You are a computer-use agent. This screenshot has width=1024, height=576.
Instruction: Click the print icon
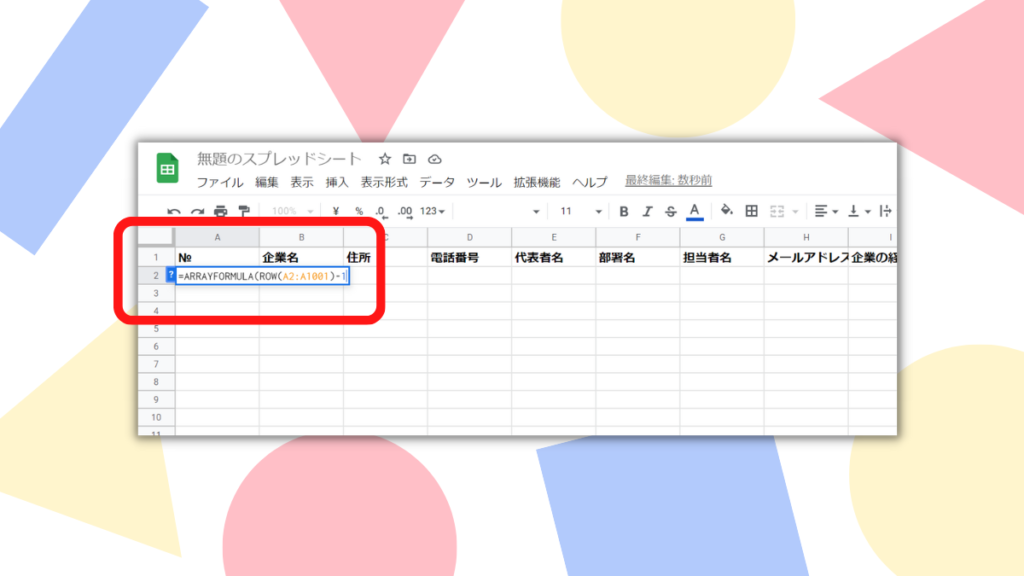pos(220,212)
